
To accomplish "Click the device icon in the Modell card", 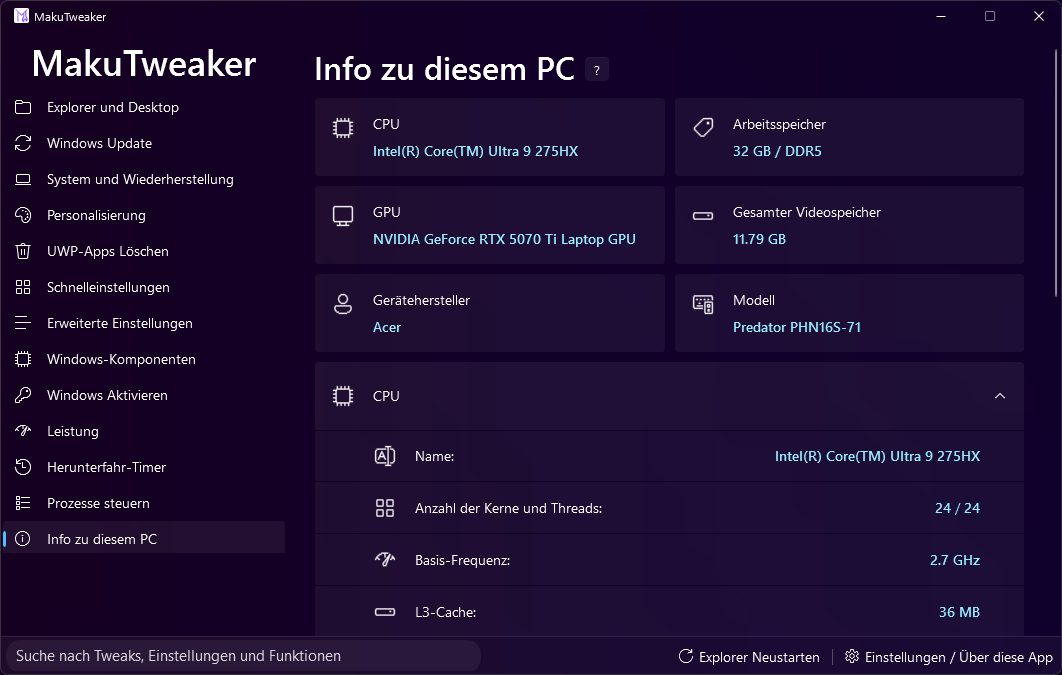I will [x=703, y=304].
